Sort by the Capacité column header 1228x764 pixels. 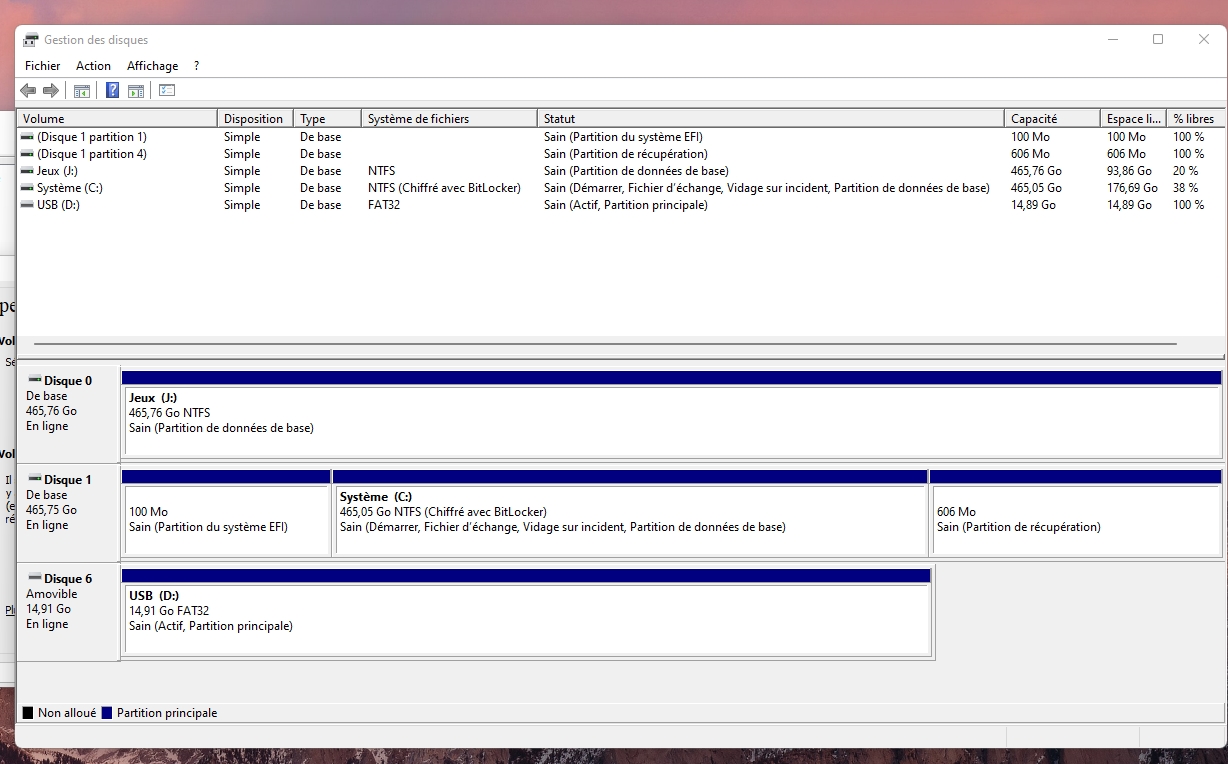tap(1050, 119)
